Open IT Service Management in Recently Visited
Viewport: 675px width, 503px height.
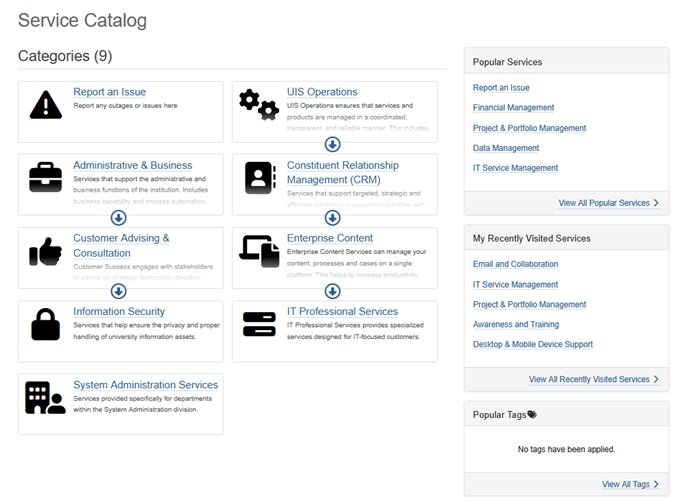click(515, 284)
